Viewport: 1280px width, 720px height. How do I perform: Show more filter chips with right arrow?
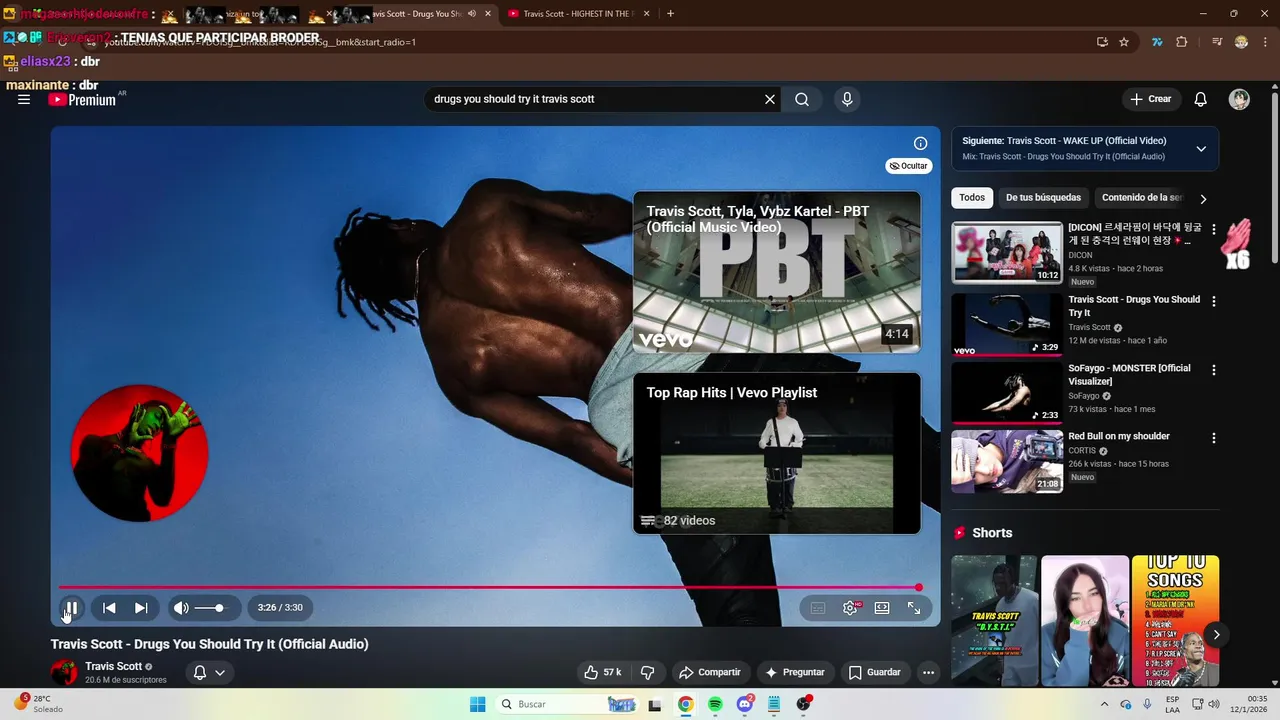[1203, 199]
